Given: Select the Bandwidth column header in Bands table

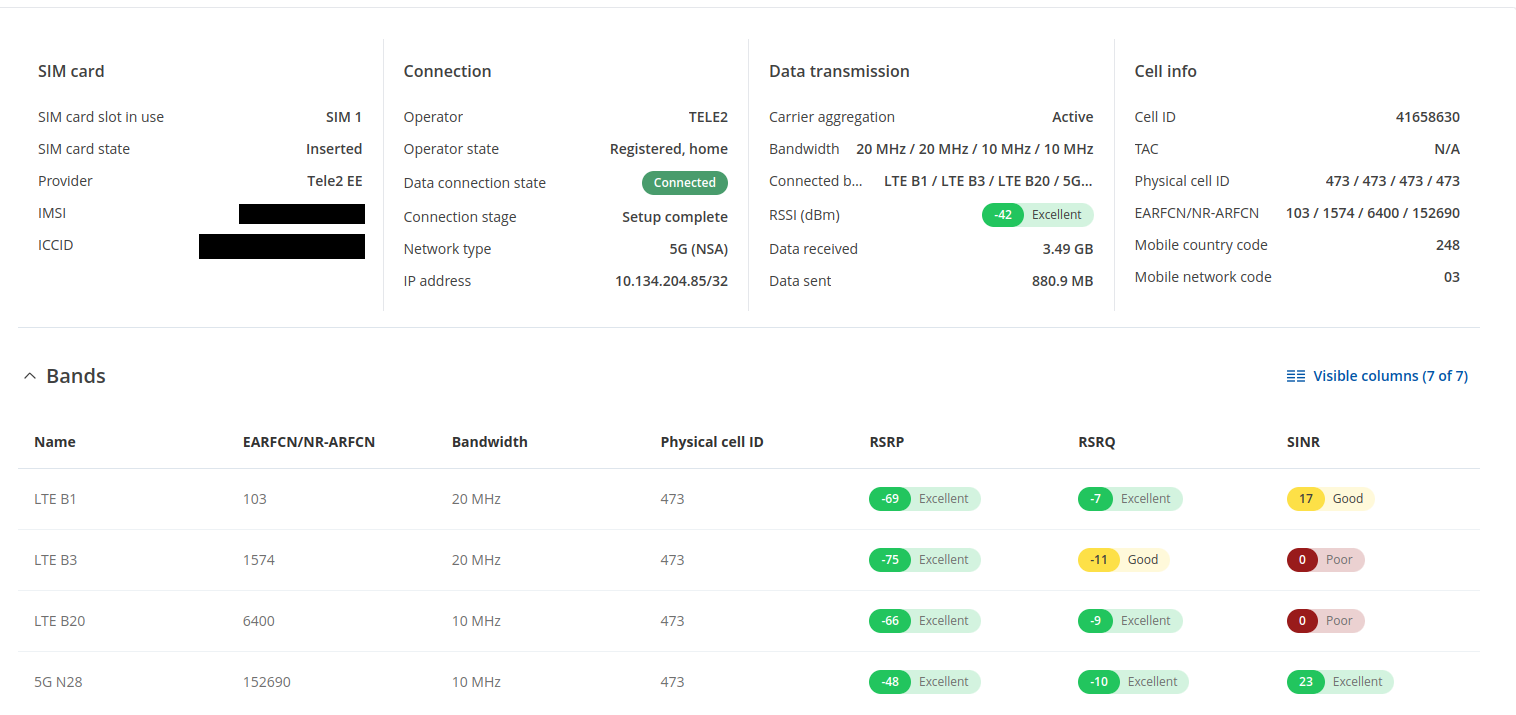Looking at the screenshot, I should pos(490,442).
